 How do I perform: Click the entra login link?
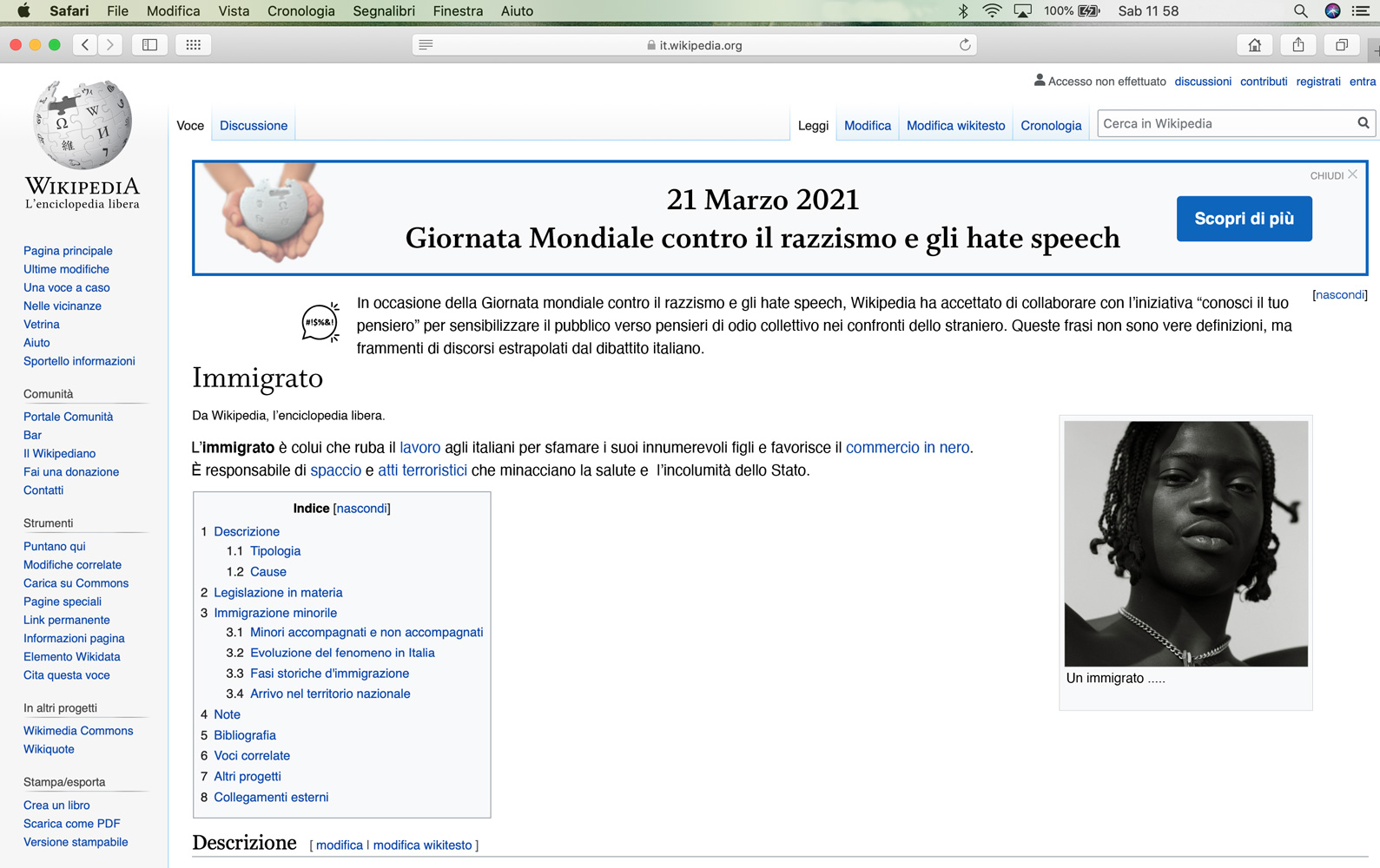tap(1363, 82)
